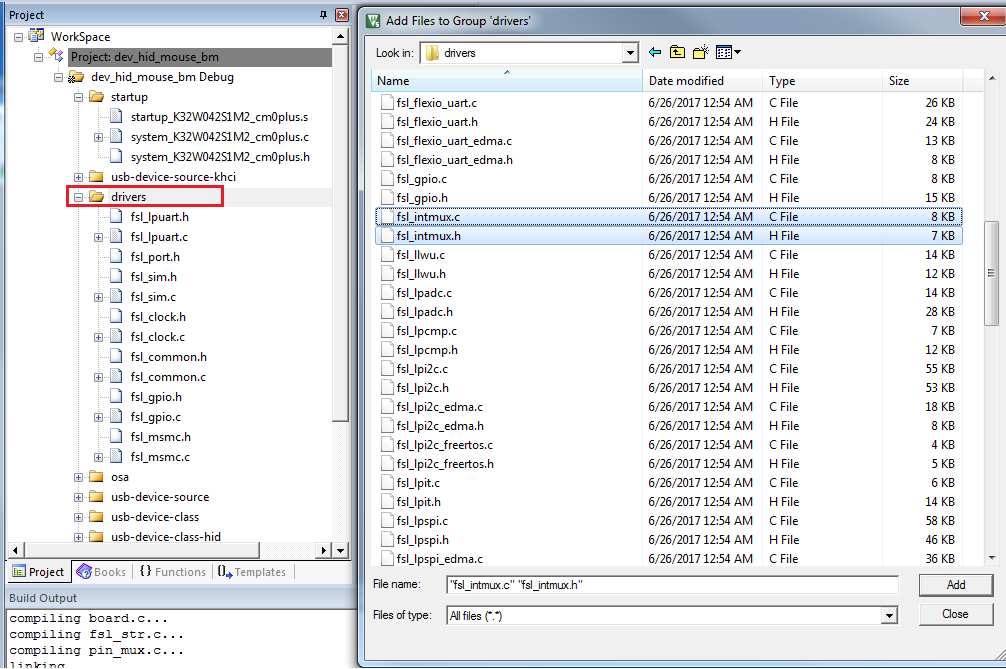Open the Look in folder dropdown
1006x669 pixels.
pyautogui.click(x=630, y=53)
